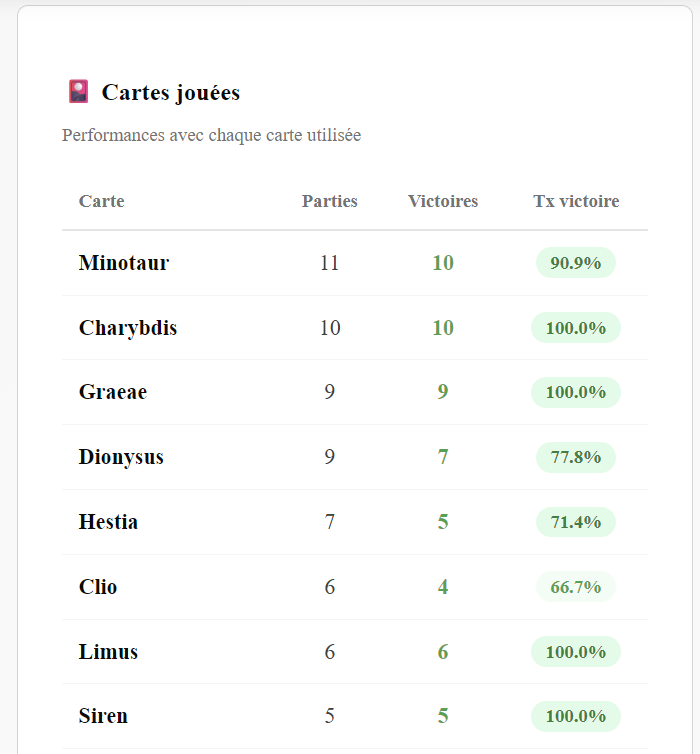
Task: Open the Limus card entry
Action: (x=108, y=652)
